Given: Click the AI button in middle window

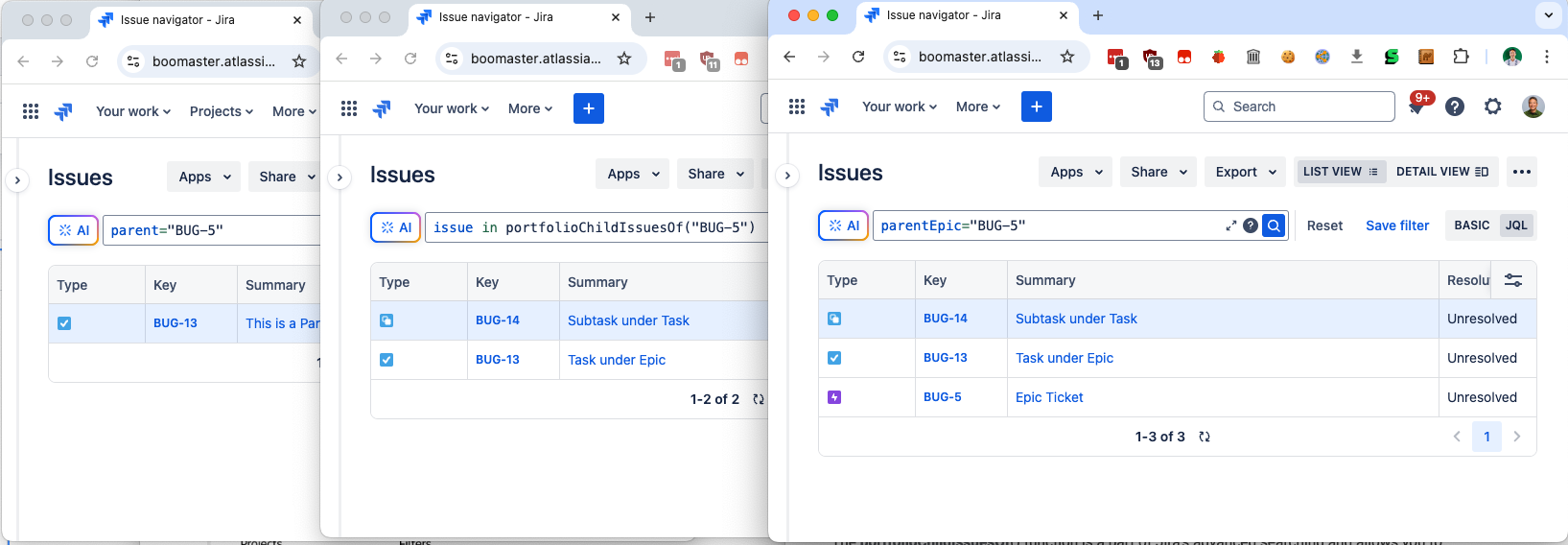Looking at the screenshot, I should 395,227.
